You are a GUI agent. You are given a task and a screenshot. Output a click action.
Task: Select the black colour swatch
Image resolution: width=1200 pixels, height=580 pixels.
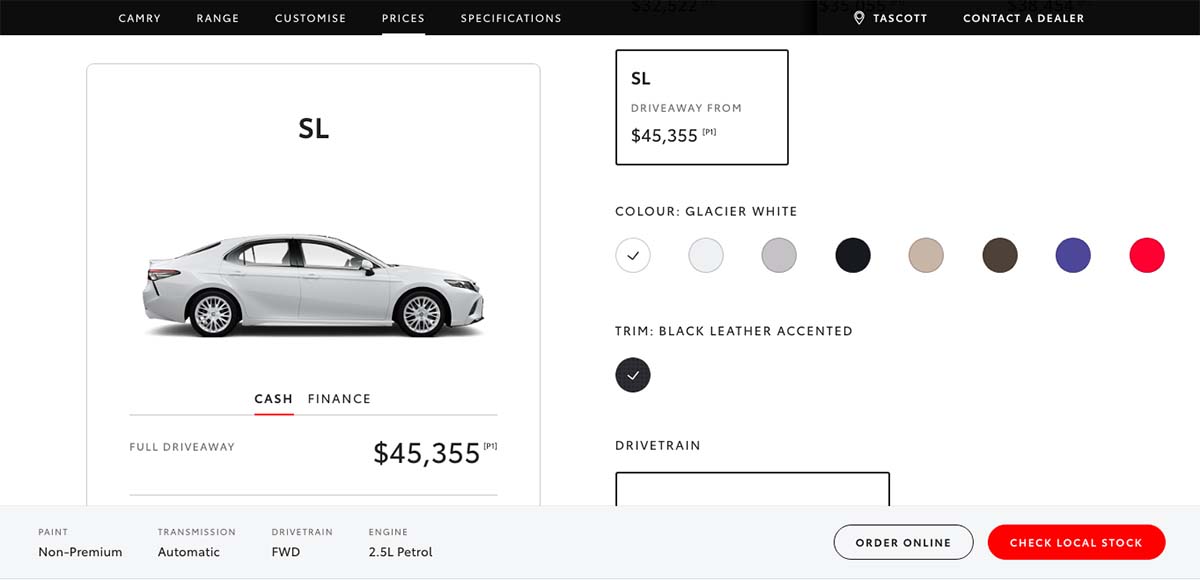[853, 255]
